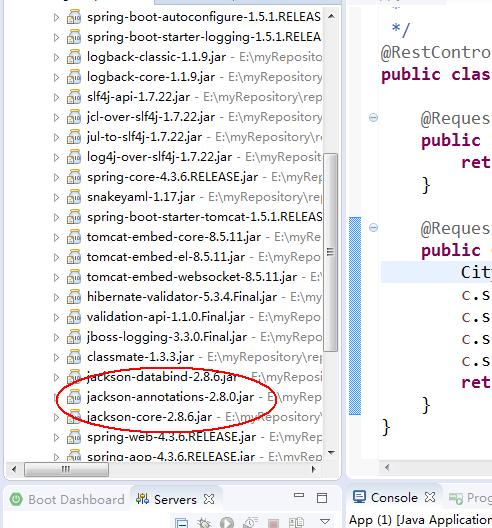492x528 pixels.
Task: Expand spring-core-4.3.6.RELEASE.jar node
Action: coord(56,177)
